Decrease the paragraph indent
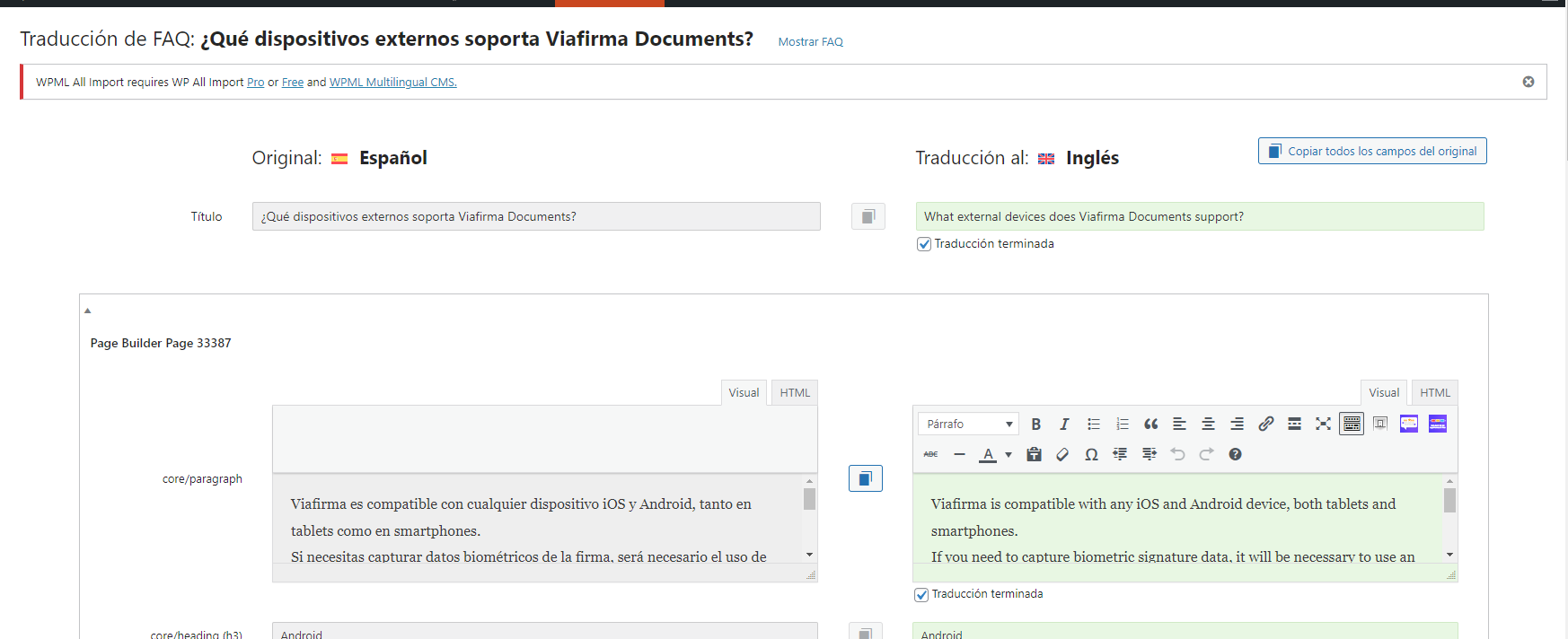Viewport: 1568px width, 639px height. (1120, 455)
